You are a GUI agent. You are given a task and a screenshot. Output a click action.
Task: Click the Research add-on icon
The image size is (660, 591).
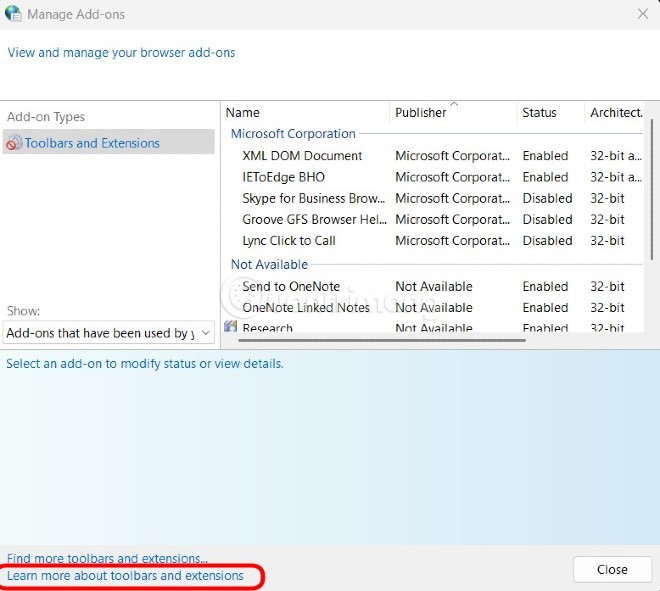pyautogui.click(x=231, y=328)
